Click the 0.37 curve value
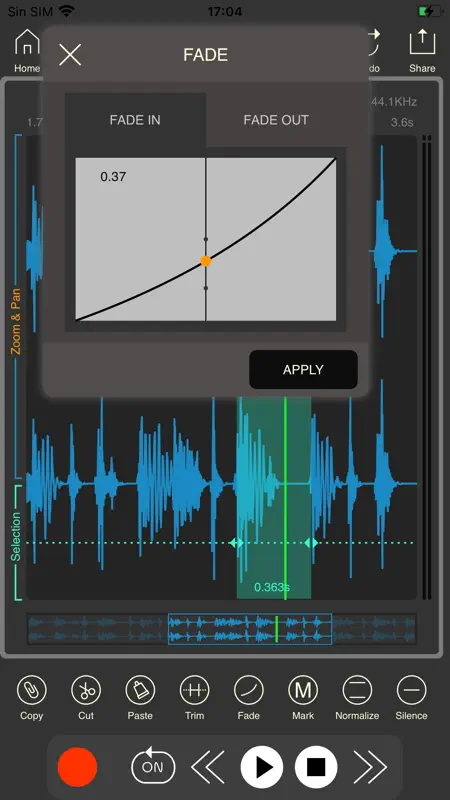 point(113,177)
